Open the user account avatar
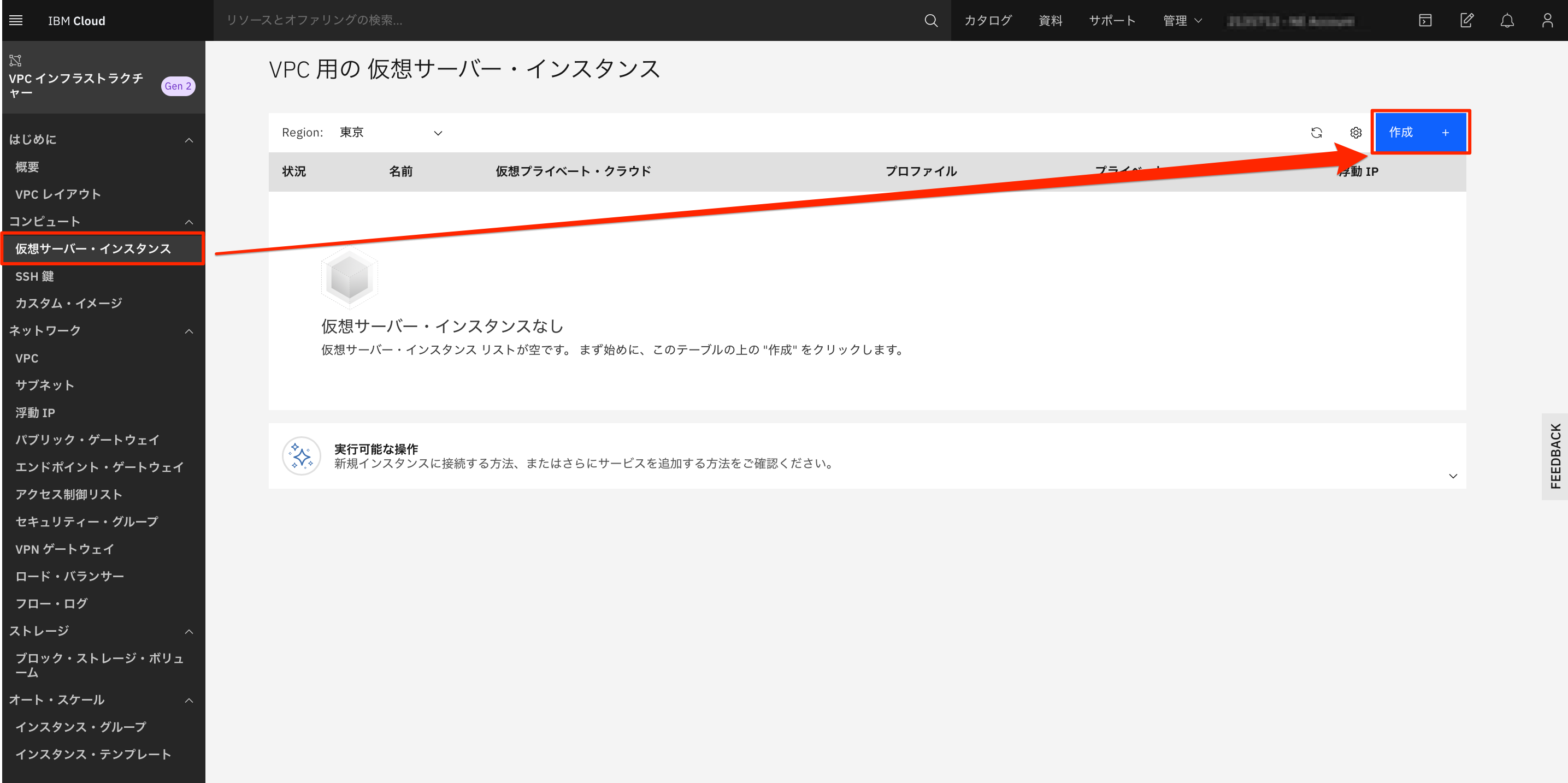The height and width of the screenshot is (783, 1568). pos(1547,20)
